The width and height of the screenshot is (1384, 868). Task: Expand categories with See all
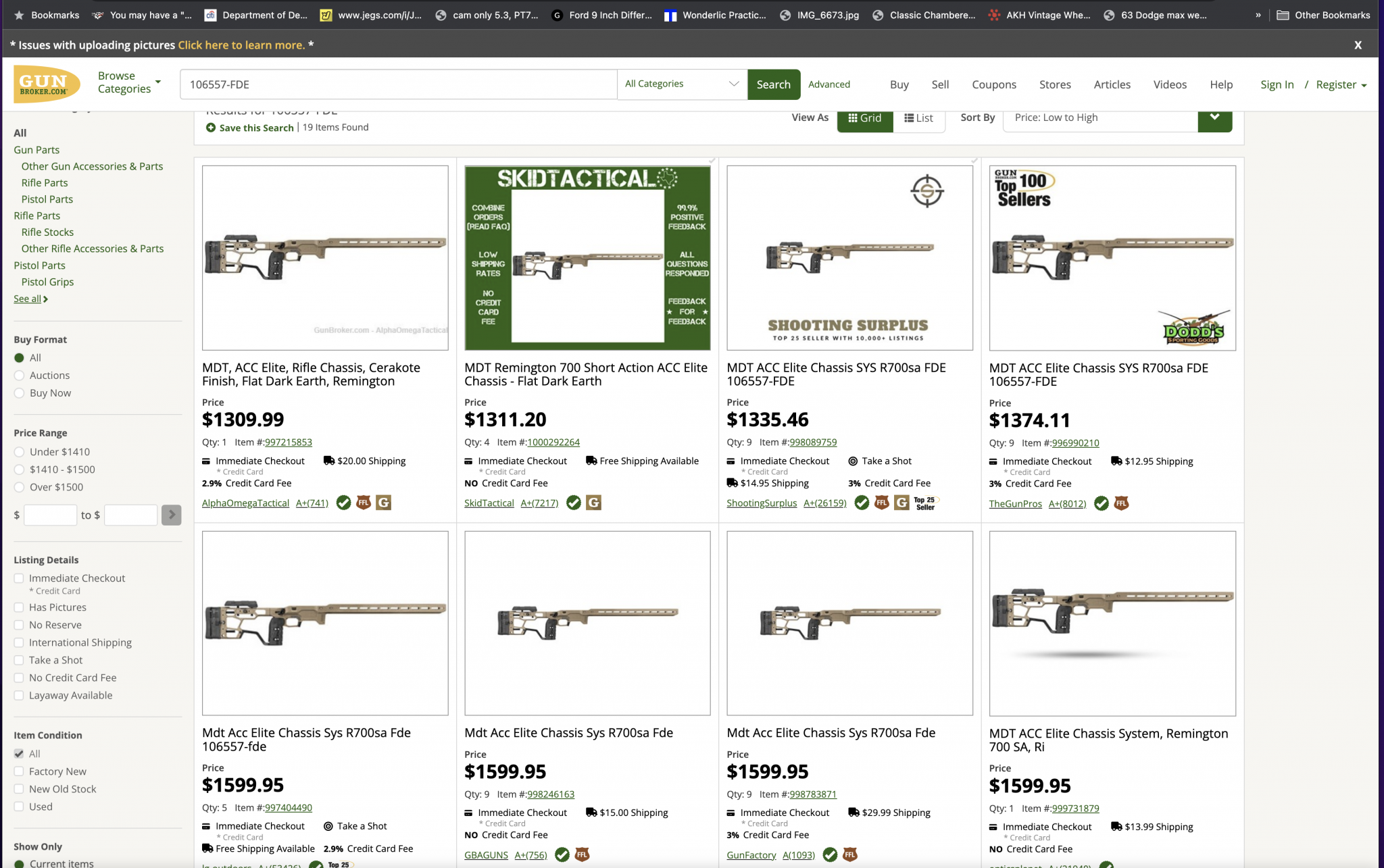point(31,299)
